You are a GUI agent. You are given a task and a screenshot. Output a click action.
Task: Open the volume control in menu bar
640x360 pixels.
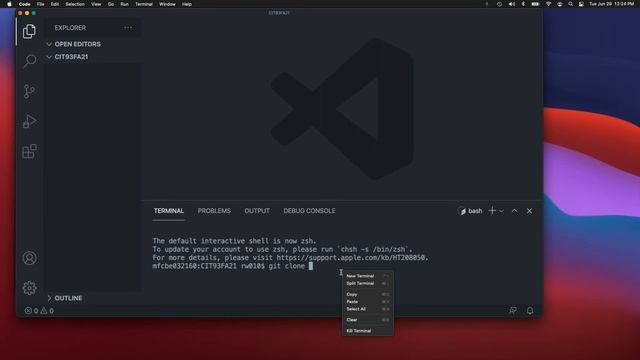511,4
